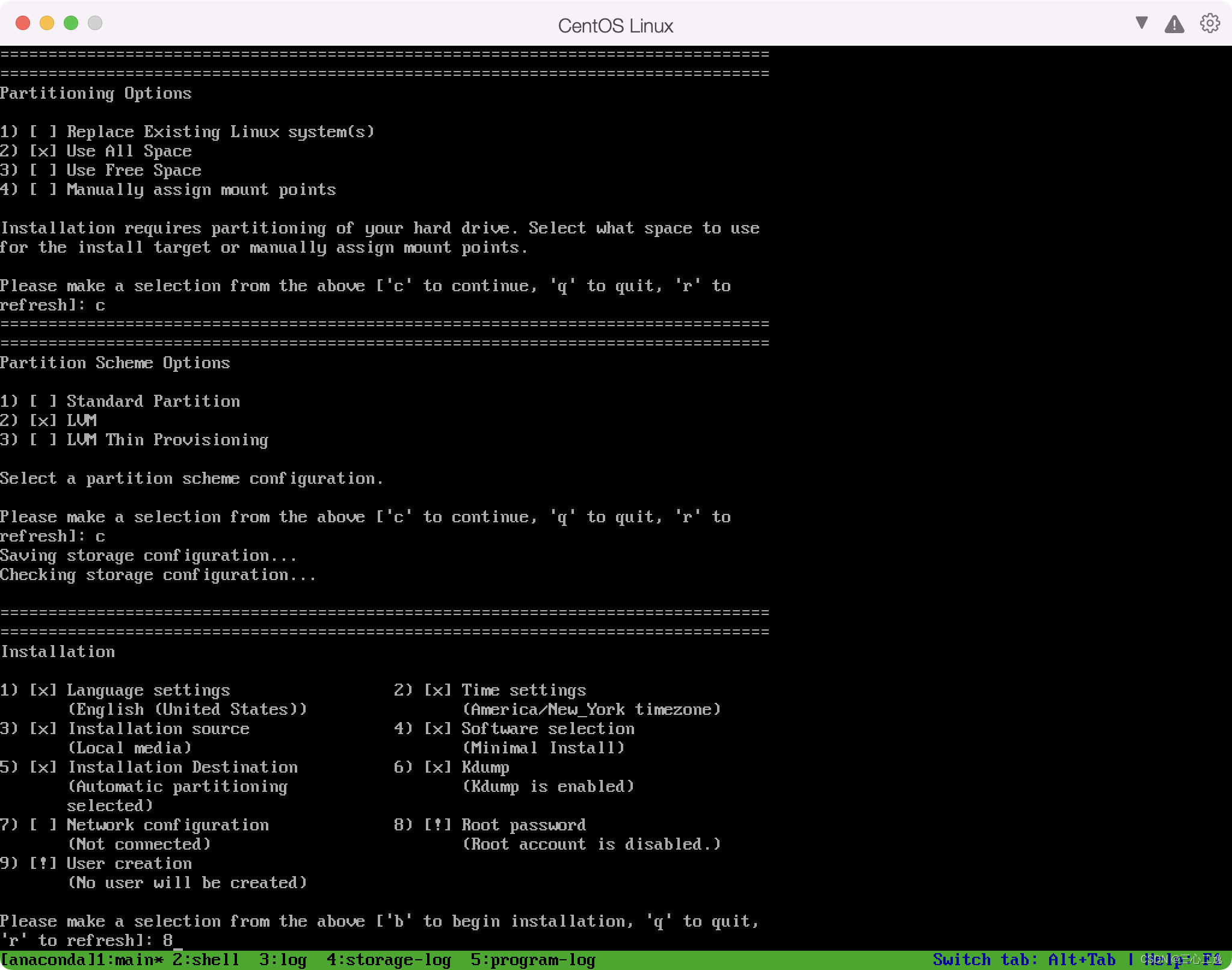Click '(Root account is disabled.)' text
The image size is (1232, 970).
coord(591,844)
